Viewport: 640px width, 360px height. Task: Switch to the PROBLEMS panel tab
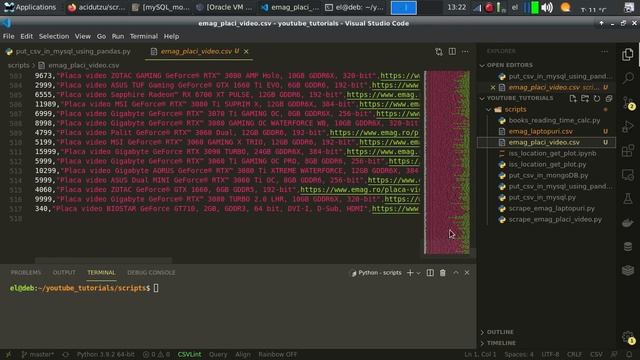[x=26, y=273]
